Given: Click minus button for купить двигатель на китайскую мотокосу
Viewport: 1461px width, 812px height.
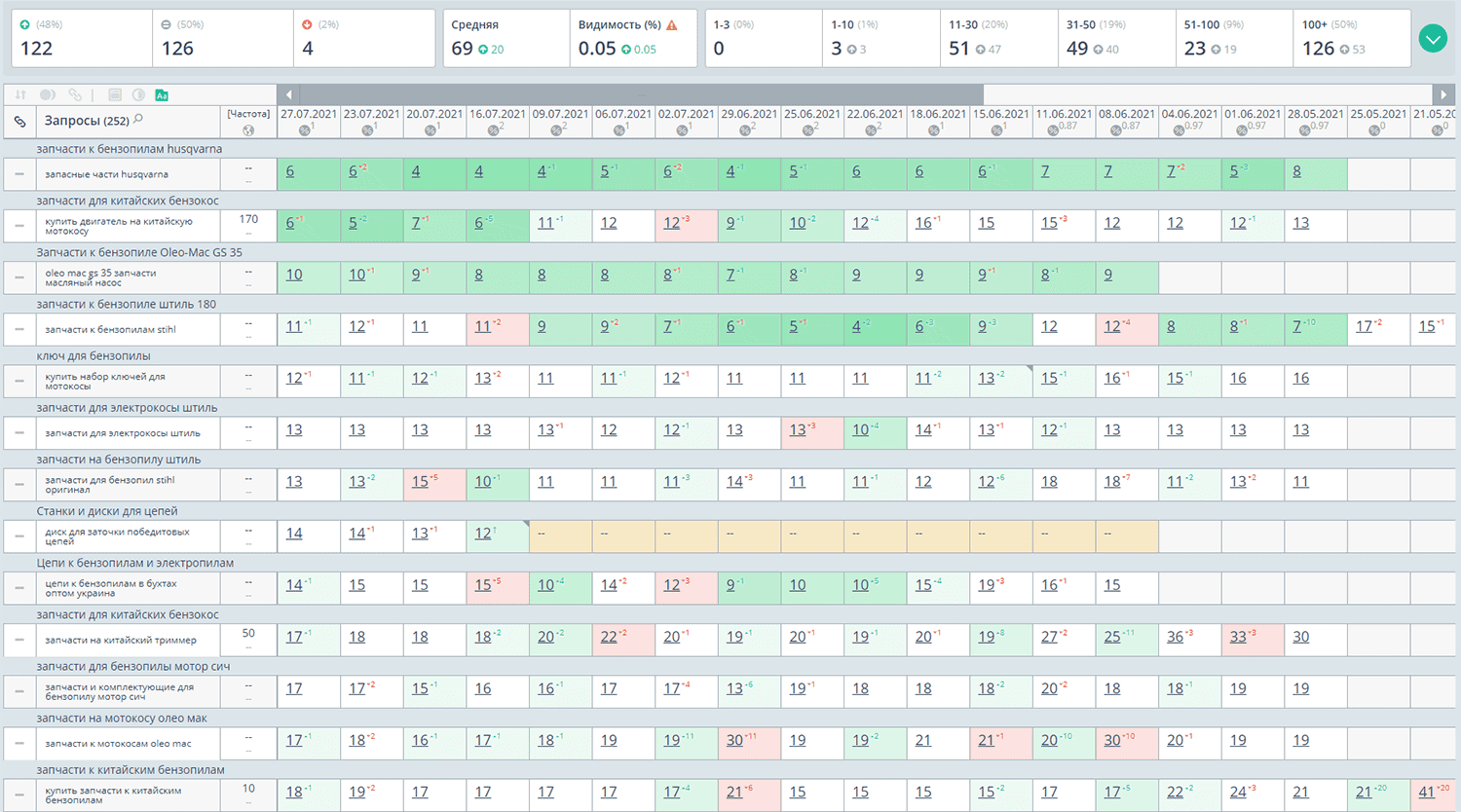Looking at the screenshot, I should pos(19,226).
